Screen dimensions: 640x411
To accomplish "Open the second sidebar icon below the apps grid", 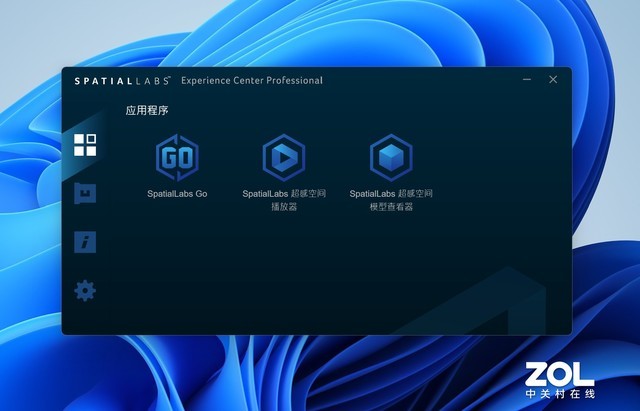I will coord(85,193).
